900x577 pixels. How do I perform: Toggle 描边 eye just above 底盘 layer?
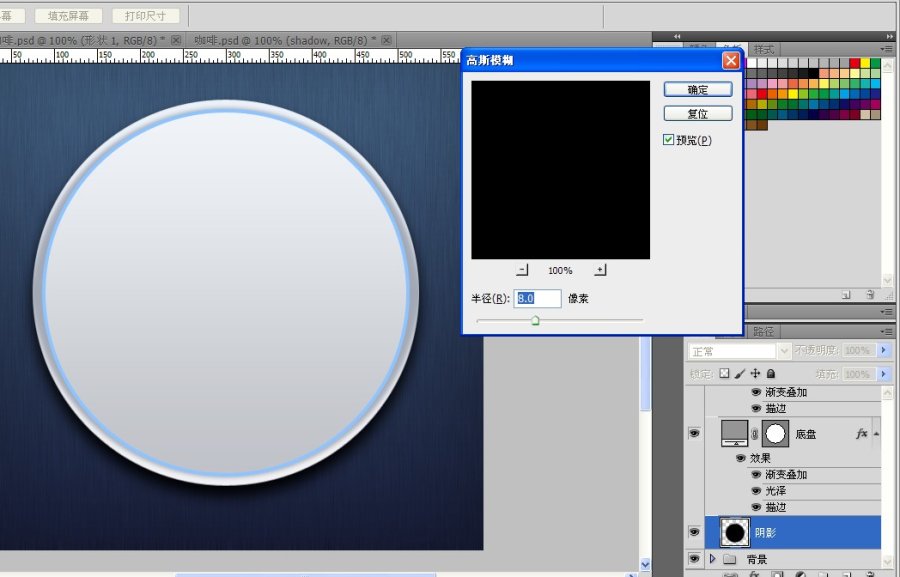756,408
